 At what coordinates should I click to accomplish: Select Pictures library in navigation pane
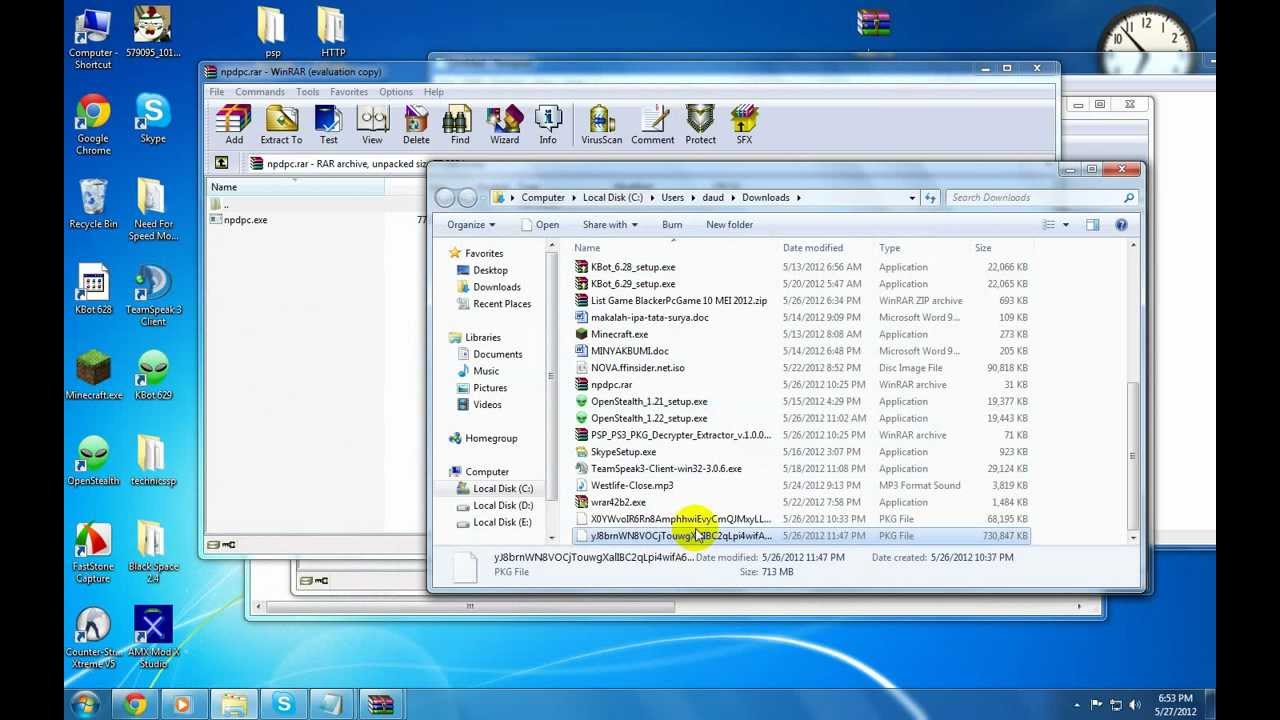click(x=490, y=388)
